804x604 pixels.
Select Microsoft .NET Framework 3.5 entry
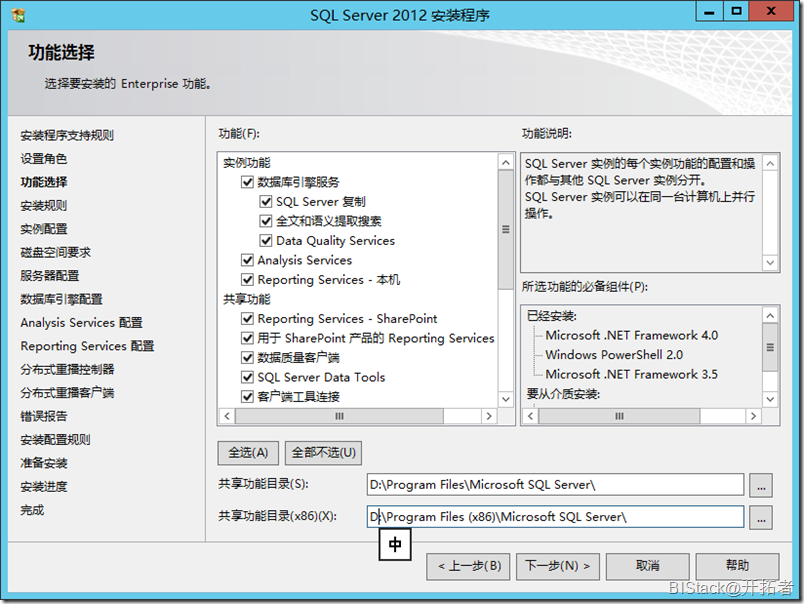tap(632, 374)
